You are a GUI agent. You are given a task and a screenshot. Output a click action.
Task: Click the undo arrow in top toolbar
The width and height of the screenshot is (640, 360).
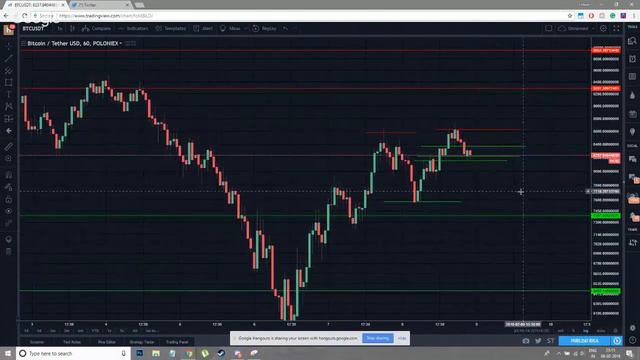coord(285,29)
